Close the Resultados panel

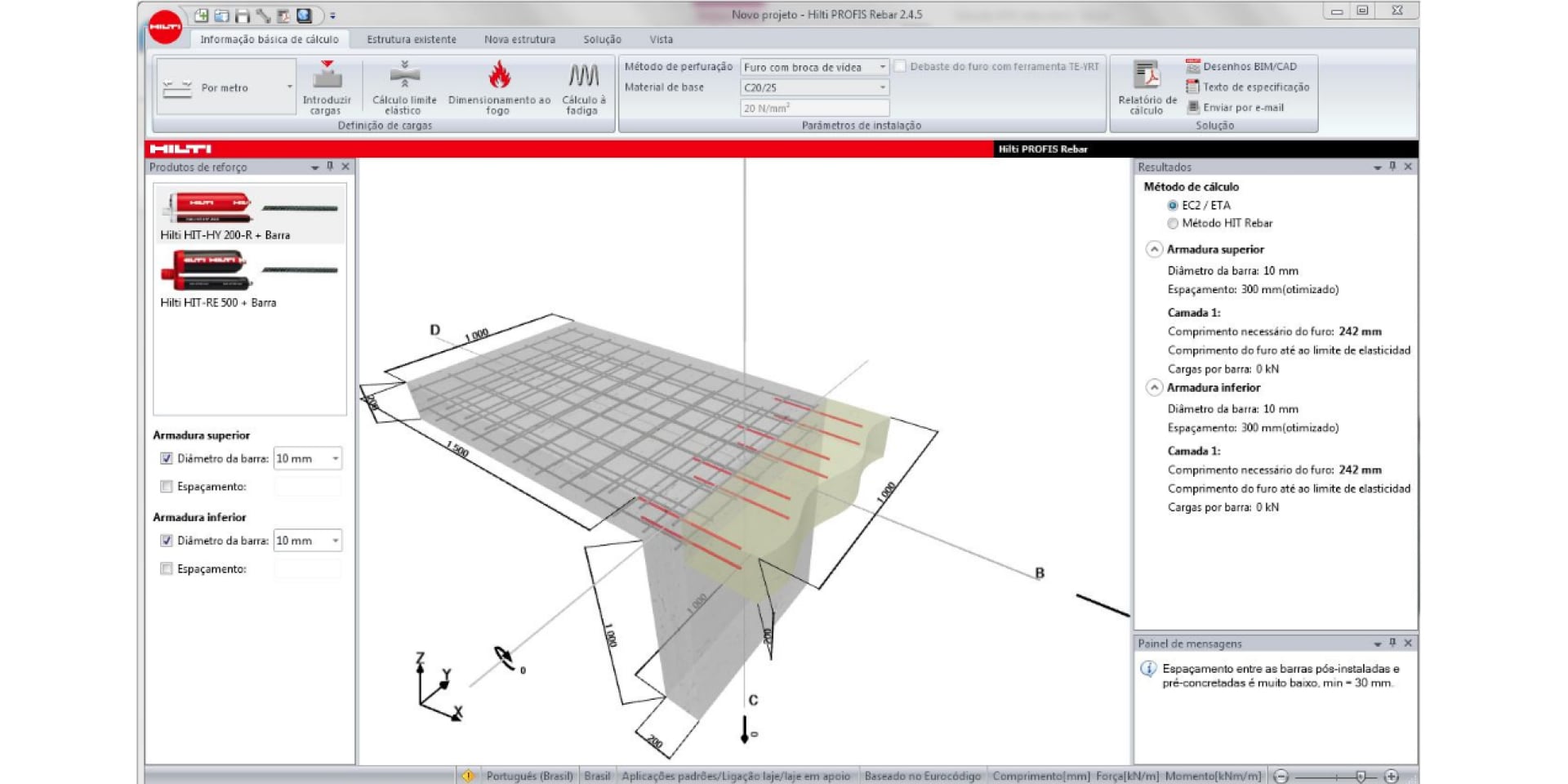coord(1408,167)
